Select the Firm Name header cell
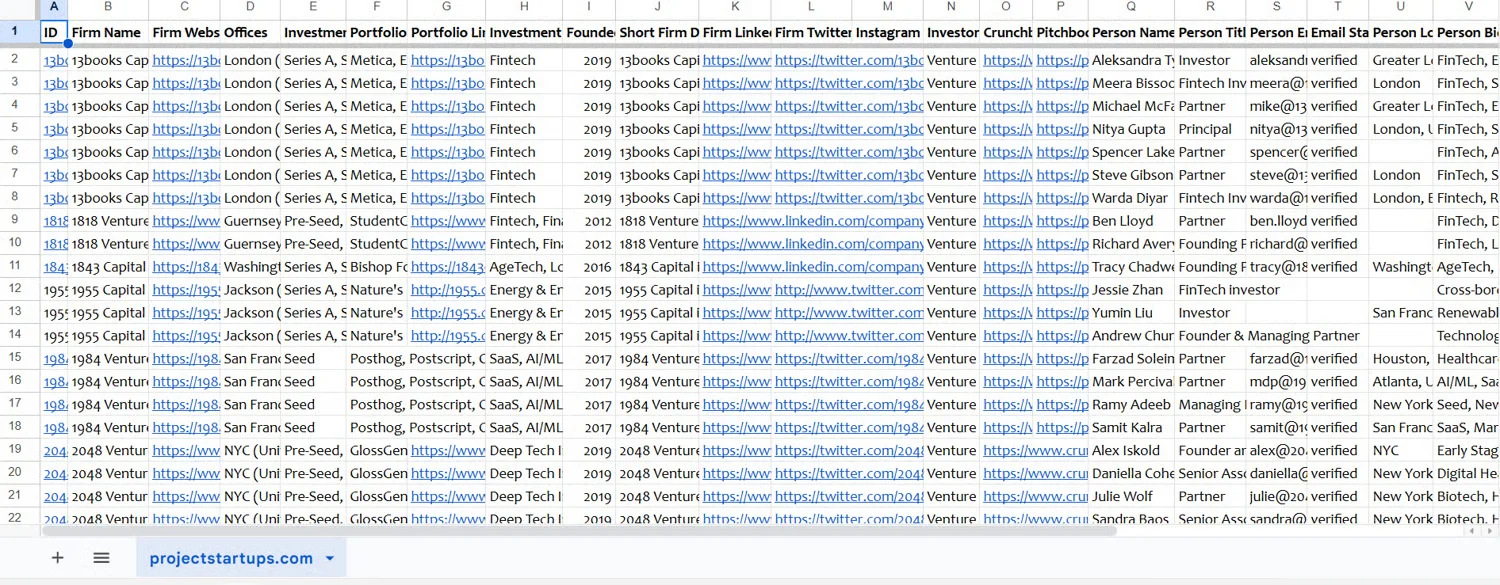 click(x=107, y=33)
